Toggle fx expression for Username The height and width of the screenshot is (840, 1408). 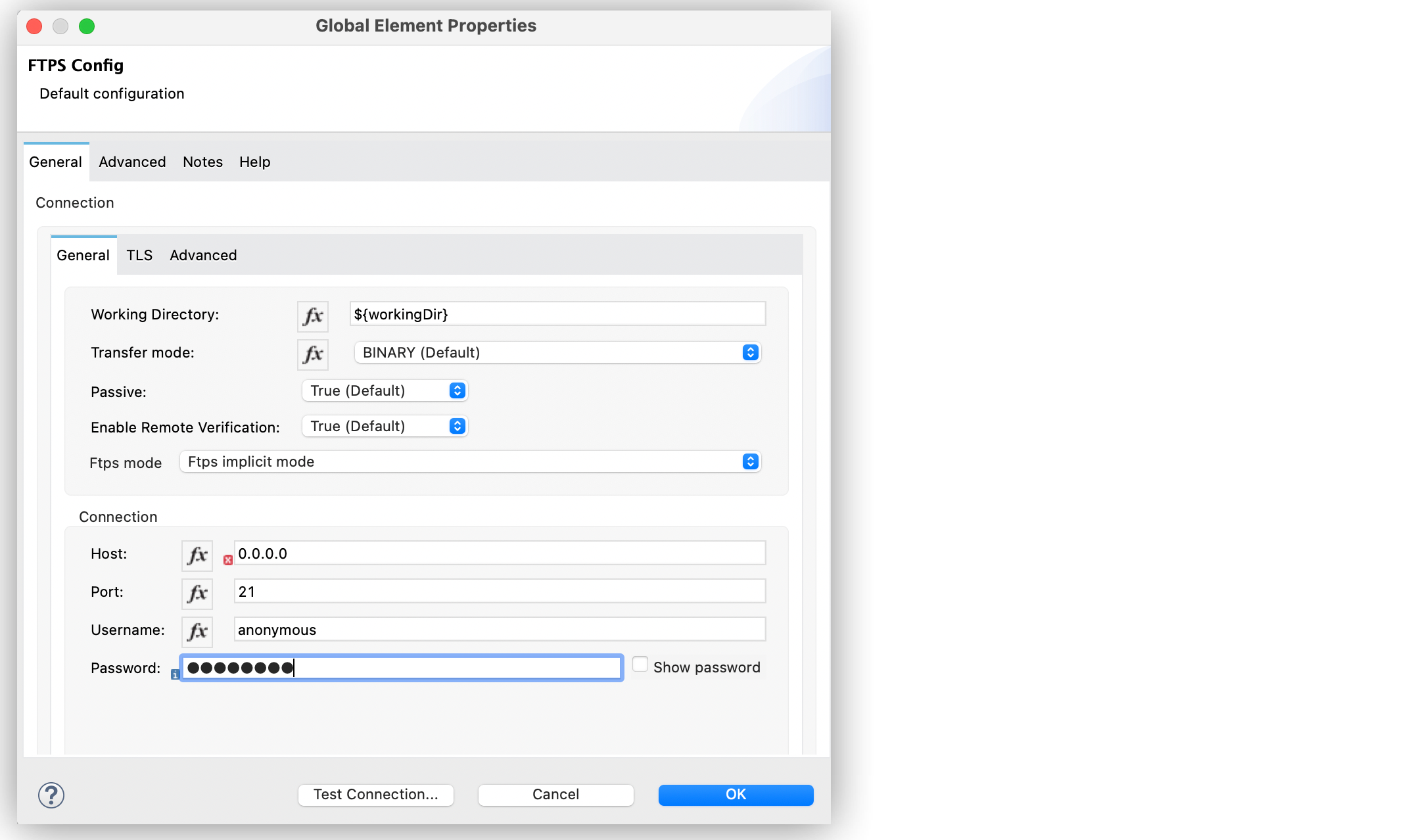pyautogui.click(x=197, y=632)
